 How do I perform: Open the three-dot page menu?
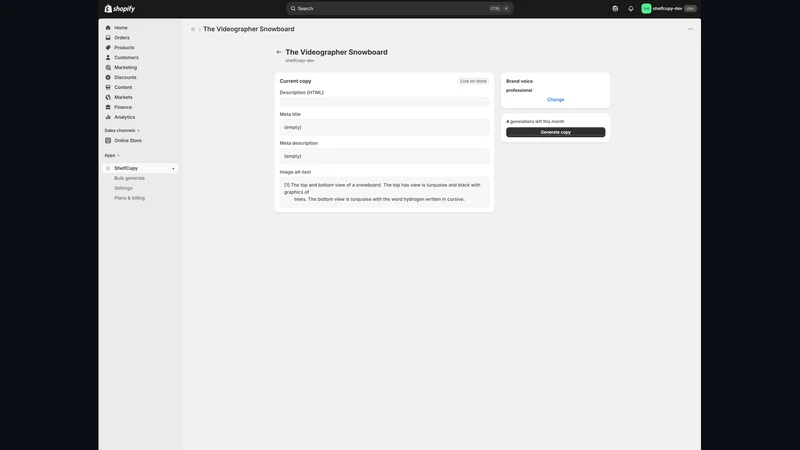tap(690, 29)
